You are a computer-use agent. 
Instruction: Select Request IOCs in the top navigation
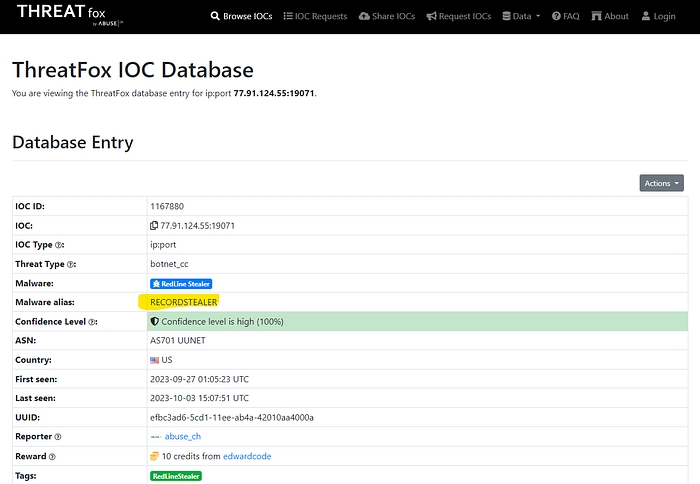click(x=459, y=16)
